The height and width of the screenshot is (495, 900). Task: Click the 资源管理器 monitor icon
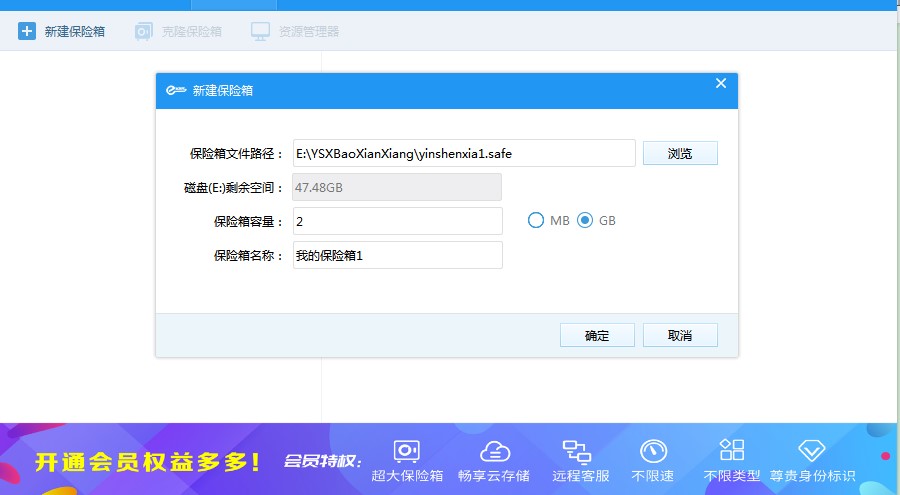260,31
